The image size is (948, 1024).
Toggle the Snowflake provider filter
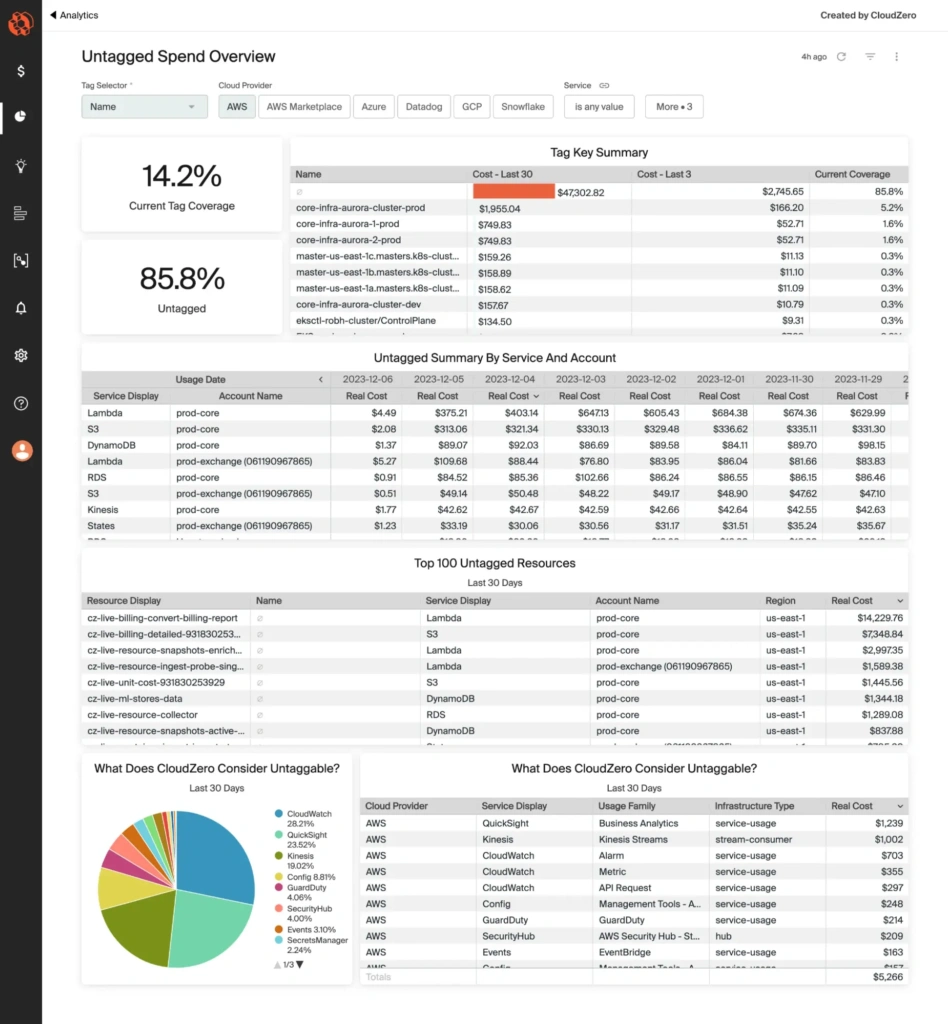[x=522, y=106]
